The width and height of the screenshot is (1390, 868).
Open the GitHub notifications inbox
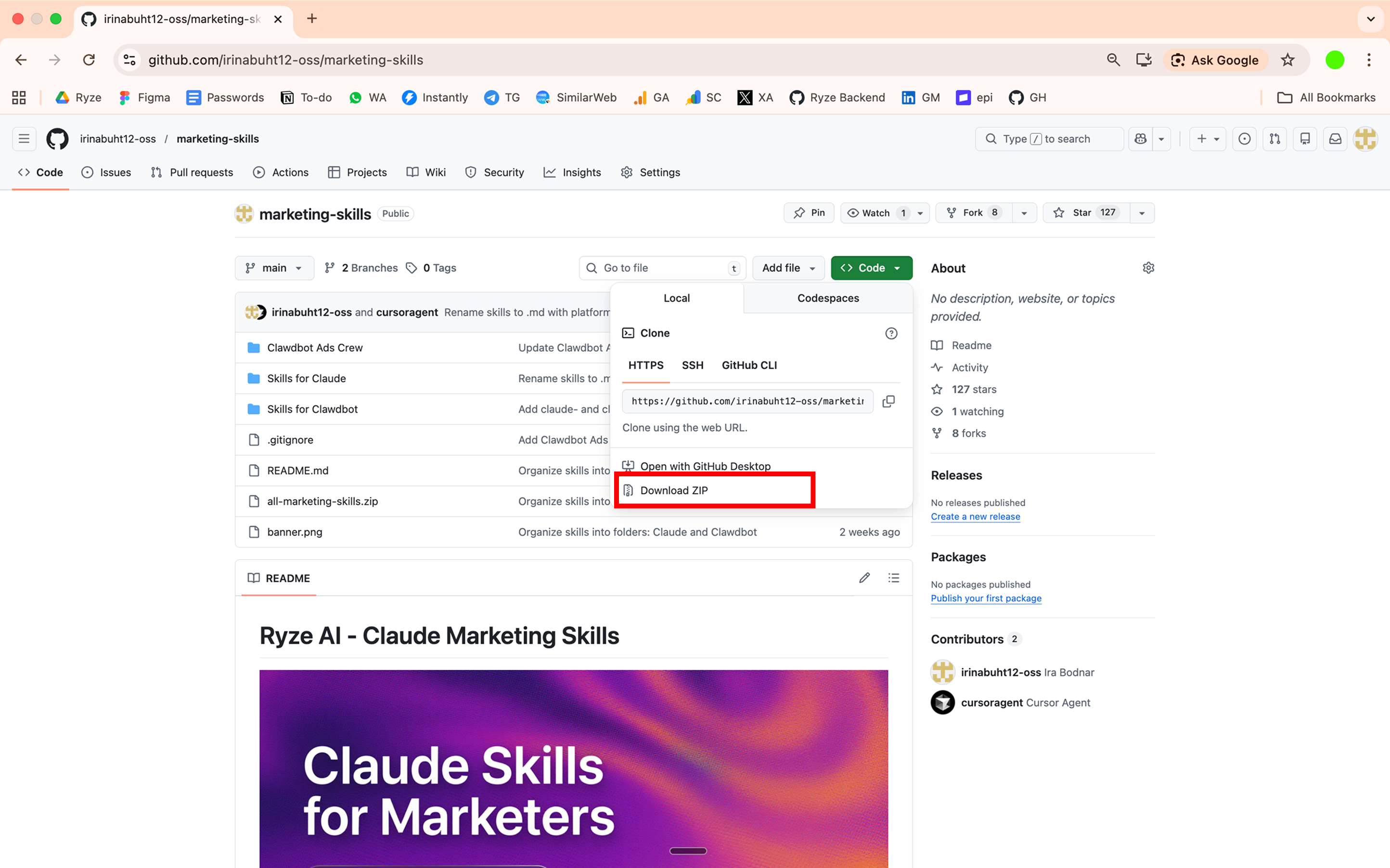coord(1335,139)
